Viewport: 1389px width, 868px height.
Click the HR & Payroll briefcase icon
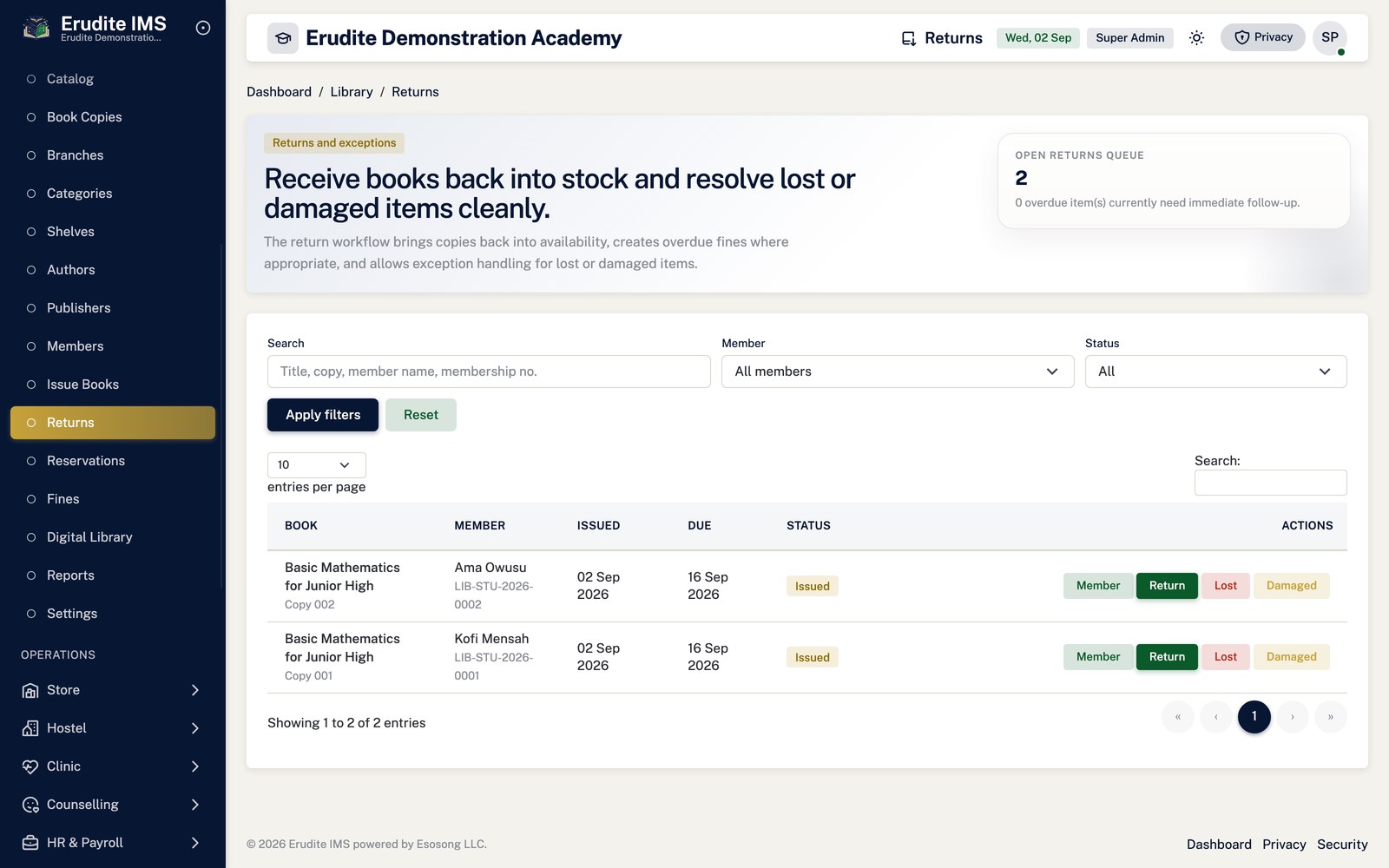pos(30,843)
